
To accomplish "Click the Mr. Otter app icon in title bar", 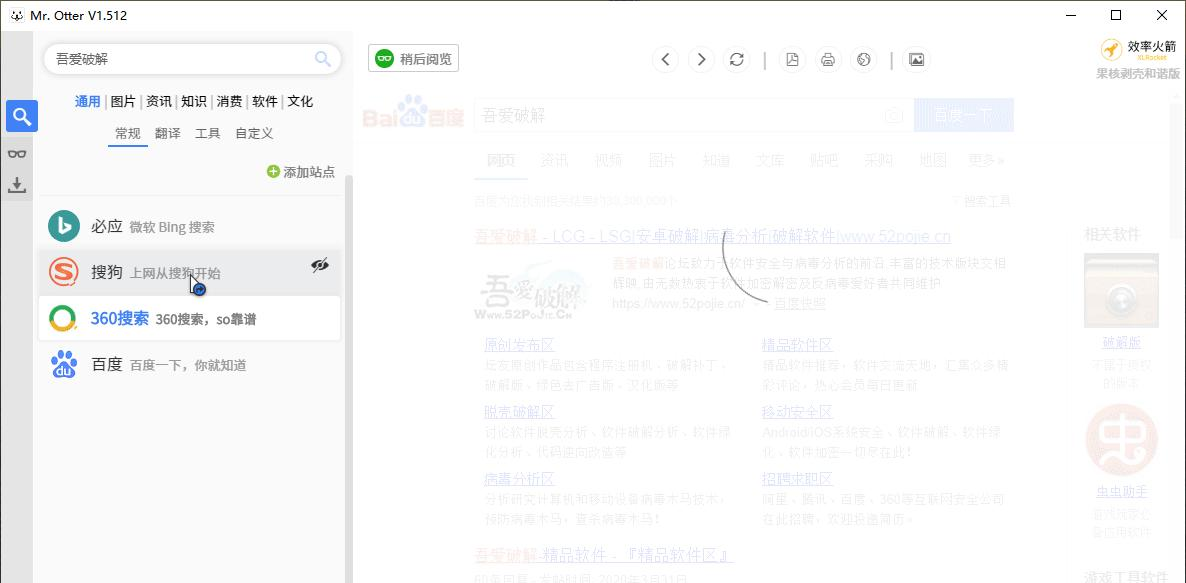I will [16, 15].
